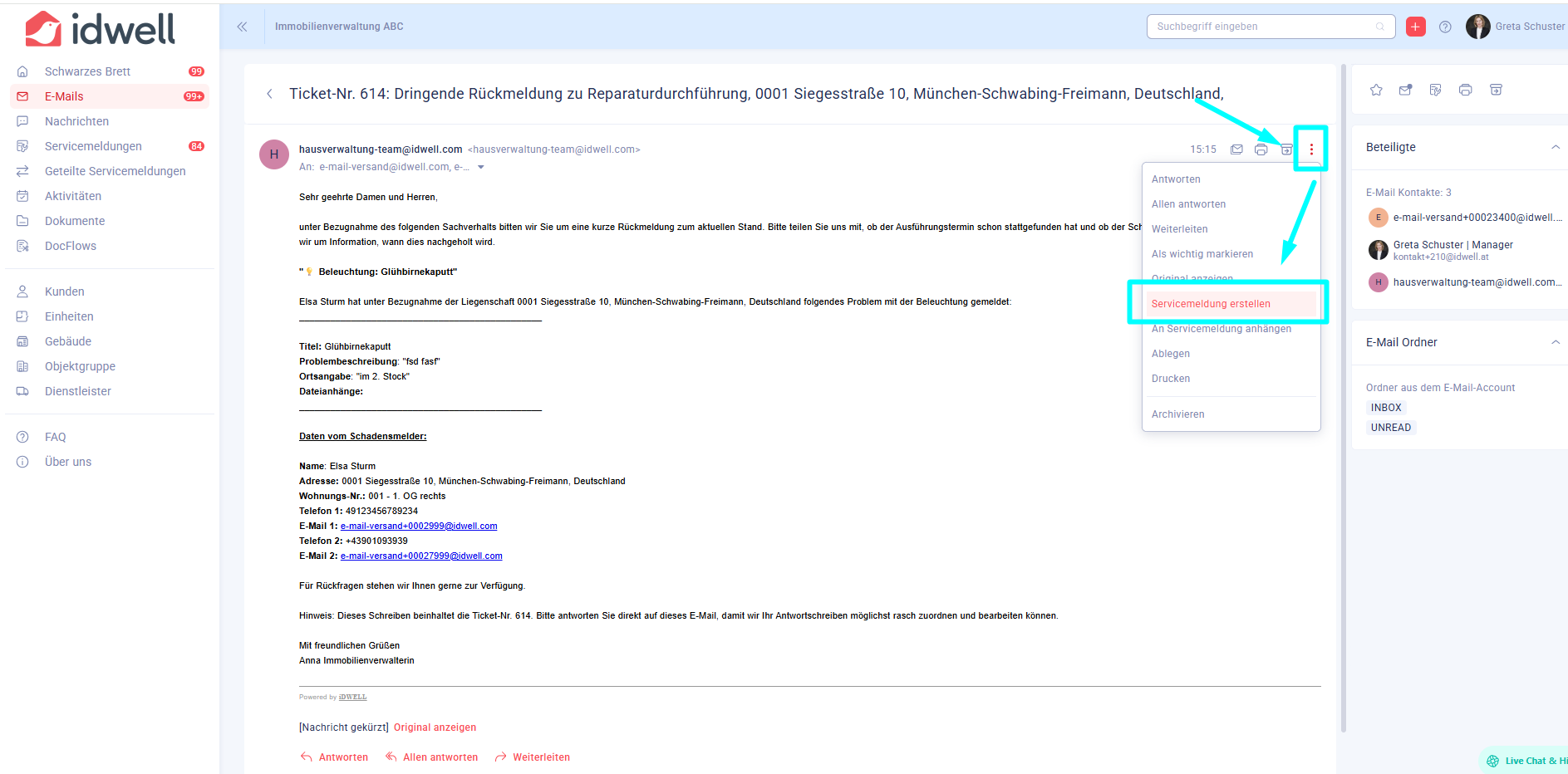Open the help question mark icon in header

1445,27
